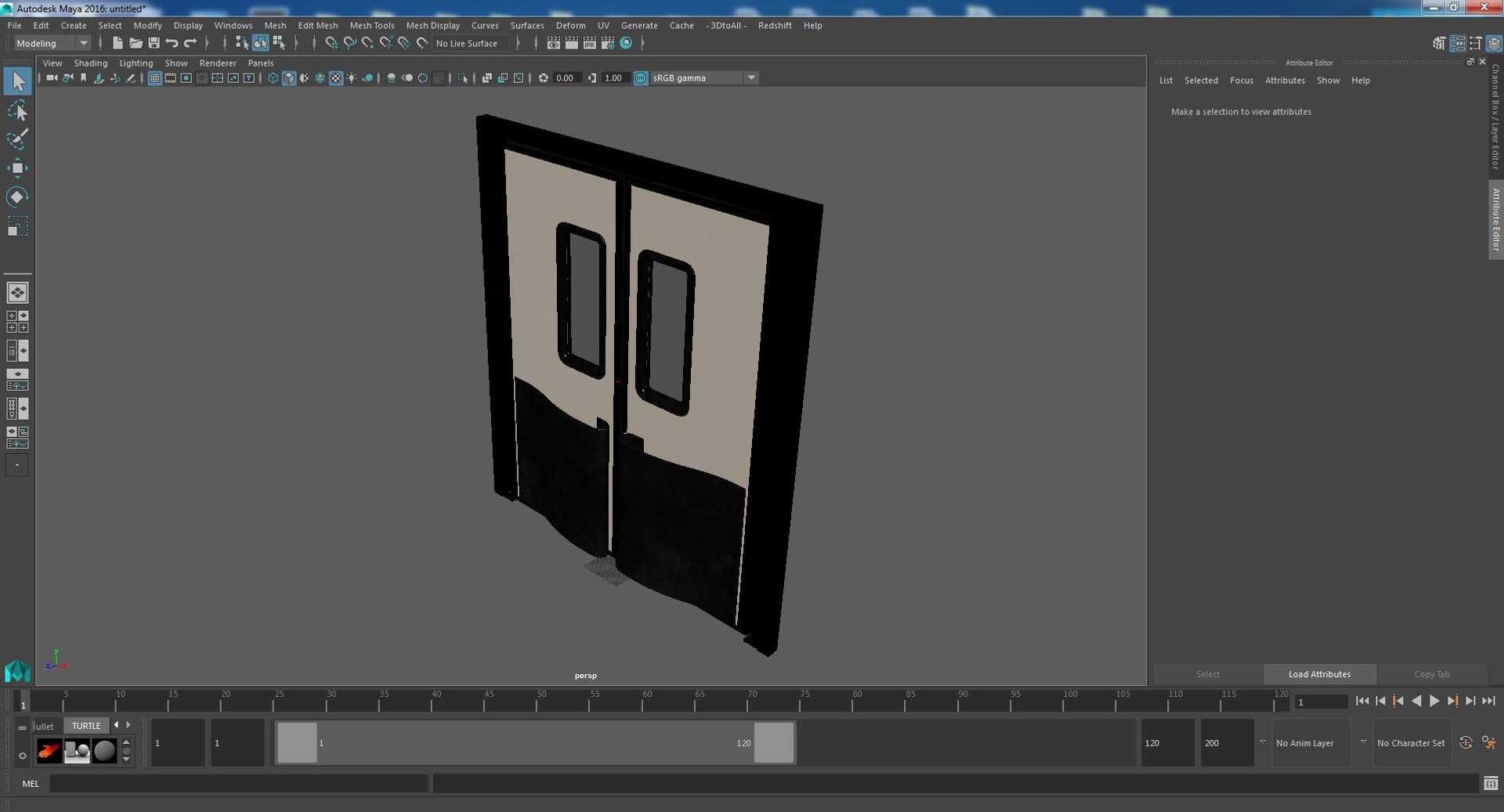
Task: Open the Modeling menu set dropdown
Action: 52,43
